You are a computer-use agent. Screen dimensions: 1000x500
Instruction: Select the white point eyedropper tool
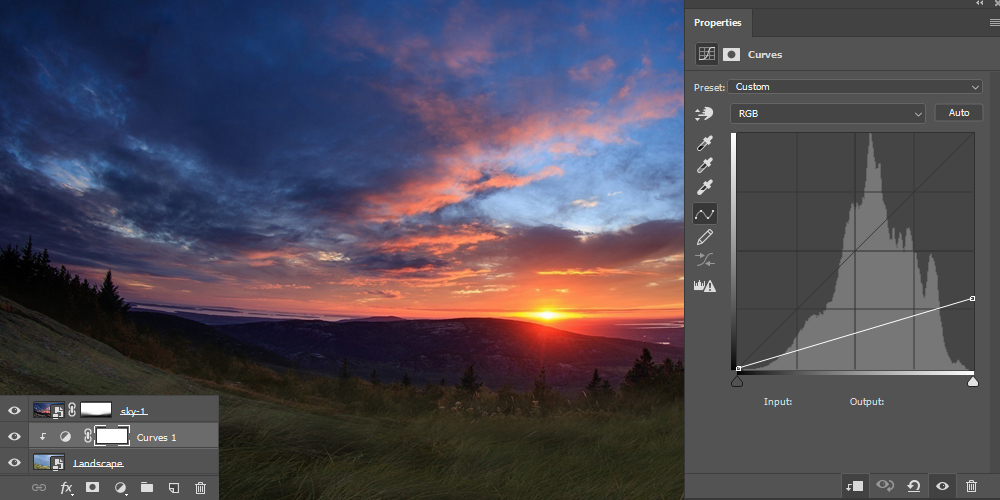pyautogui.click(x=705, y=188)
